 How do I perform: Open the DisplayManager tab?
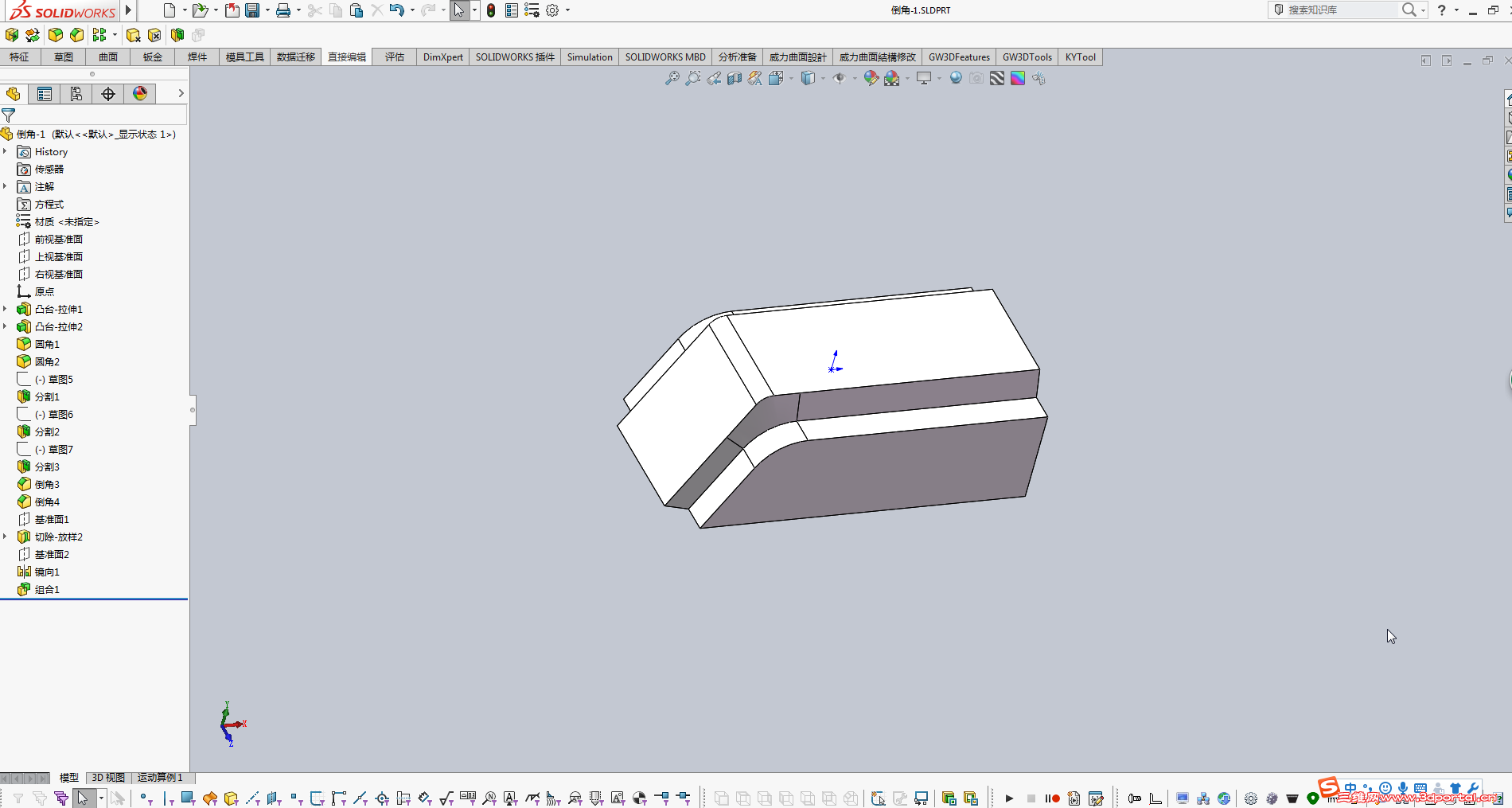click(140, 94)
